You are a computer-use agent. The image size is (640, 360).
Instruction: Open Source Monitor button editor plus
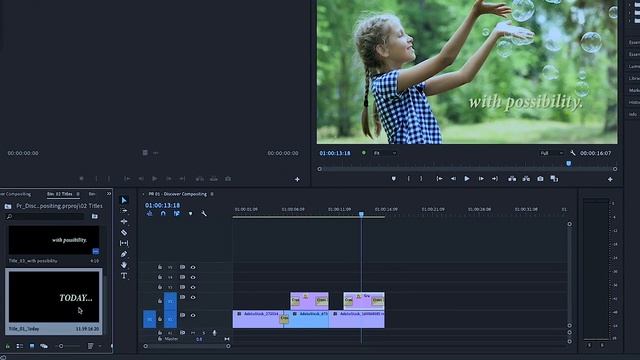coord(297,179)
